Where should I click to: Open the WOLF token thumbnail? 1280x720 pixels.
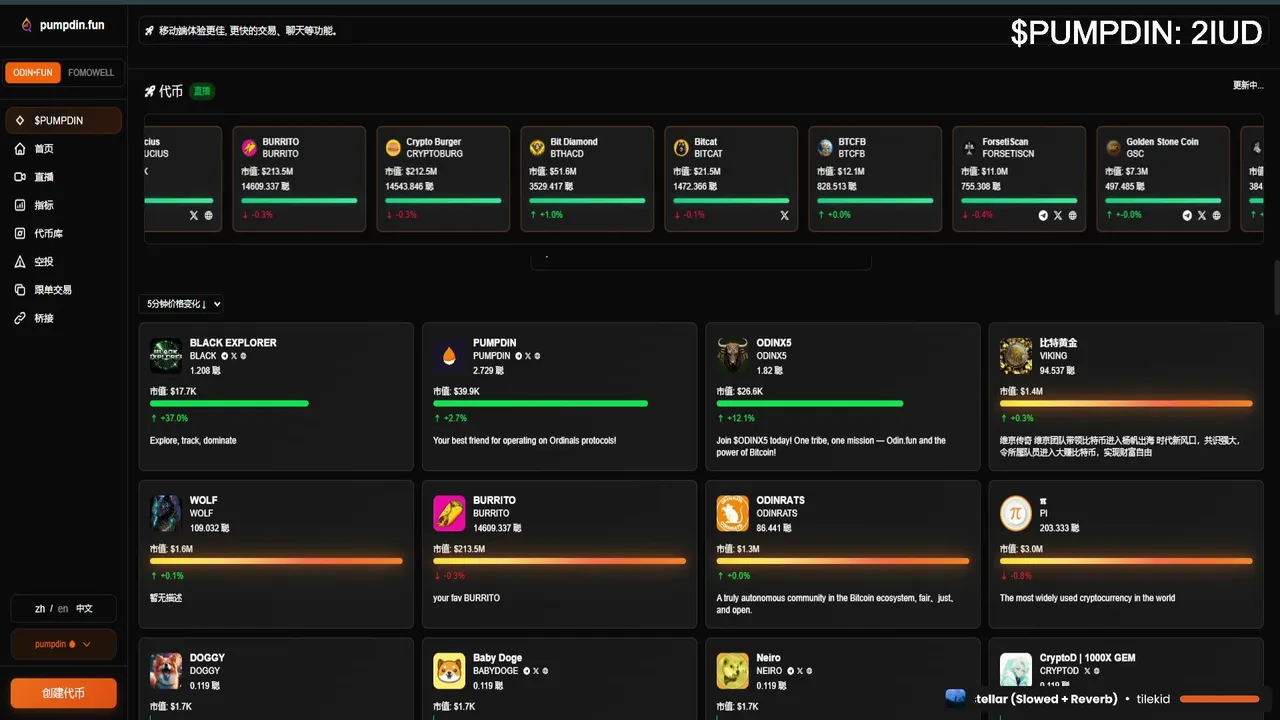[x=166, y=513]
